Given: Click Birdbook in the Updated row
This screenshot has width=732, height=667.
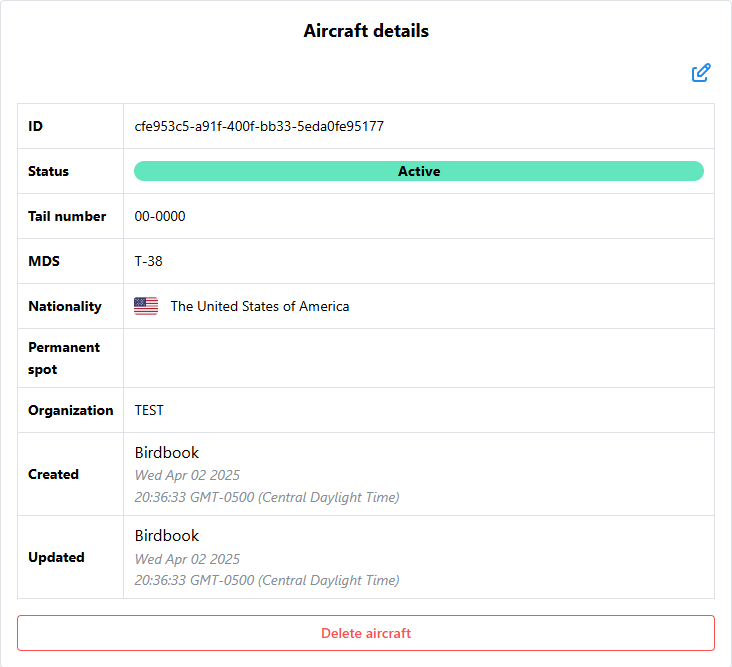Looking at the screenshot, I should 167,536.
